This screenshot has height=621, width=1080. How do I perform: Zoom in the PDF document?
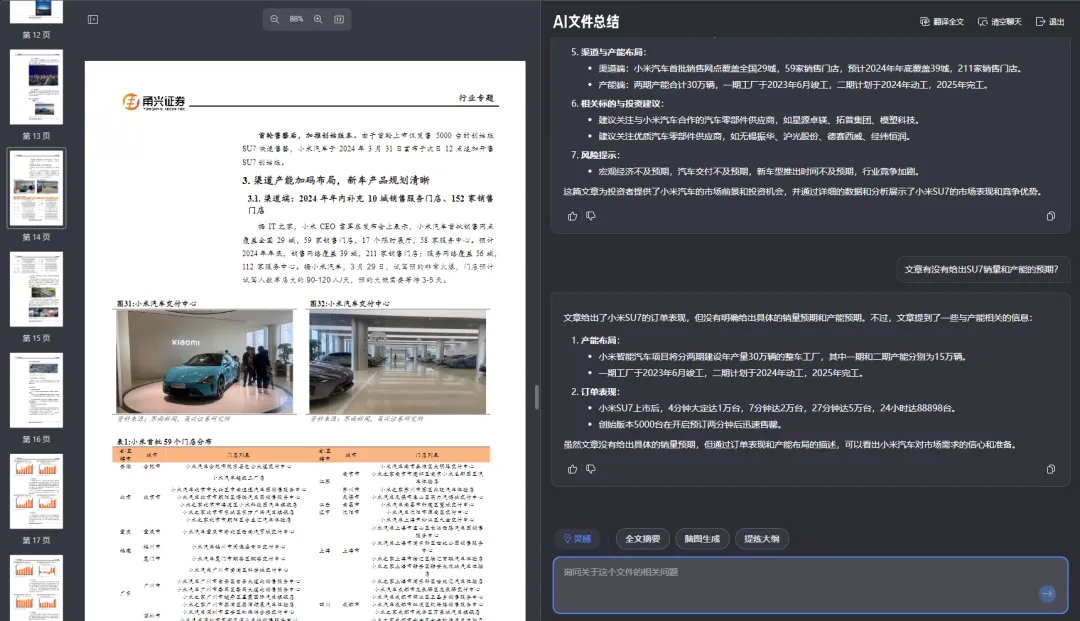(318, 19)
